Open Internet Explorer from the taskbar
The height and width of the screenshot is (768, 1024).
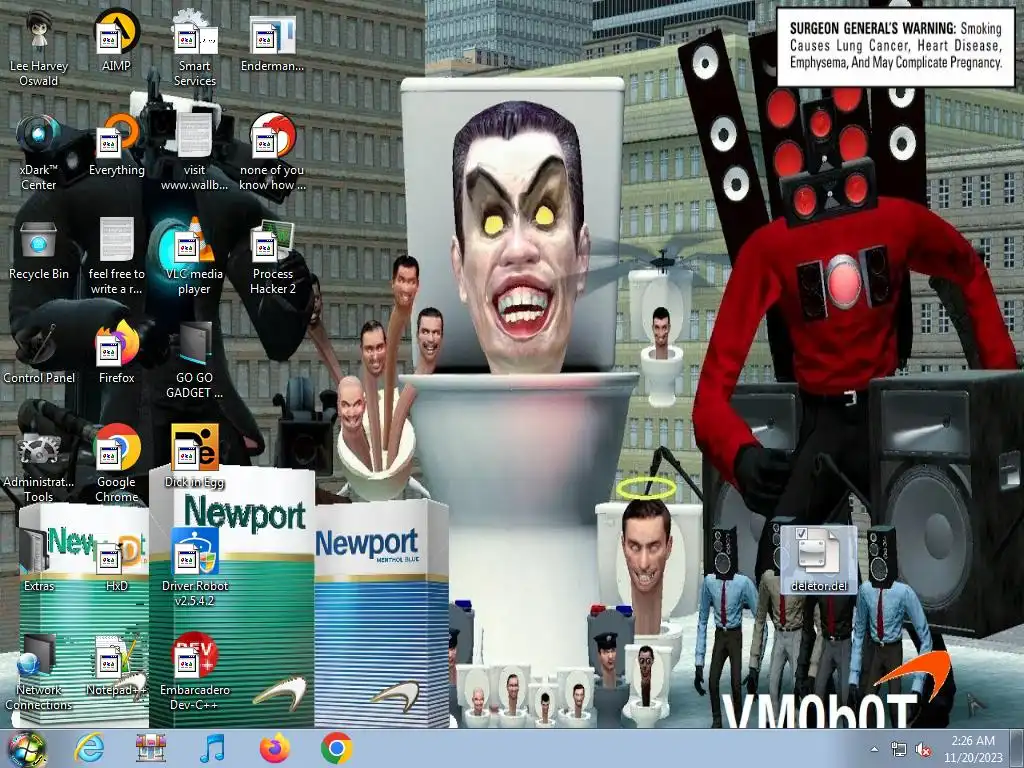click(x=89, y=748)
